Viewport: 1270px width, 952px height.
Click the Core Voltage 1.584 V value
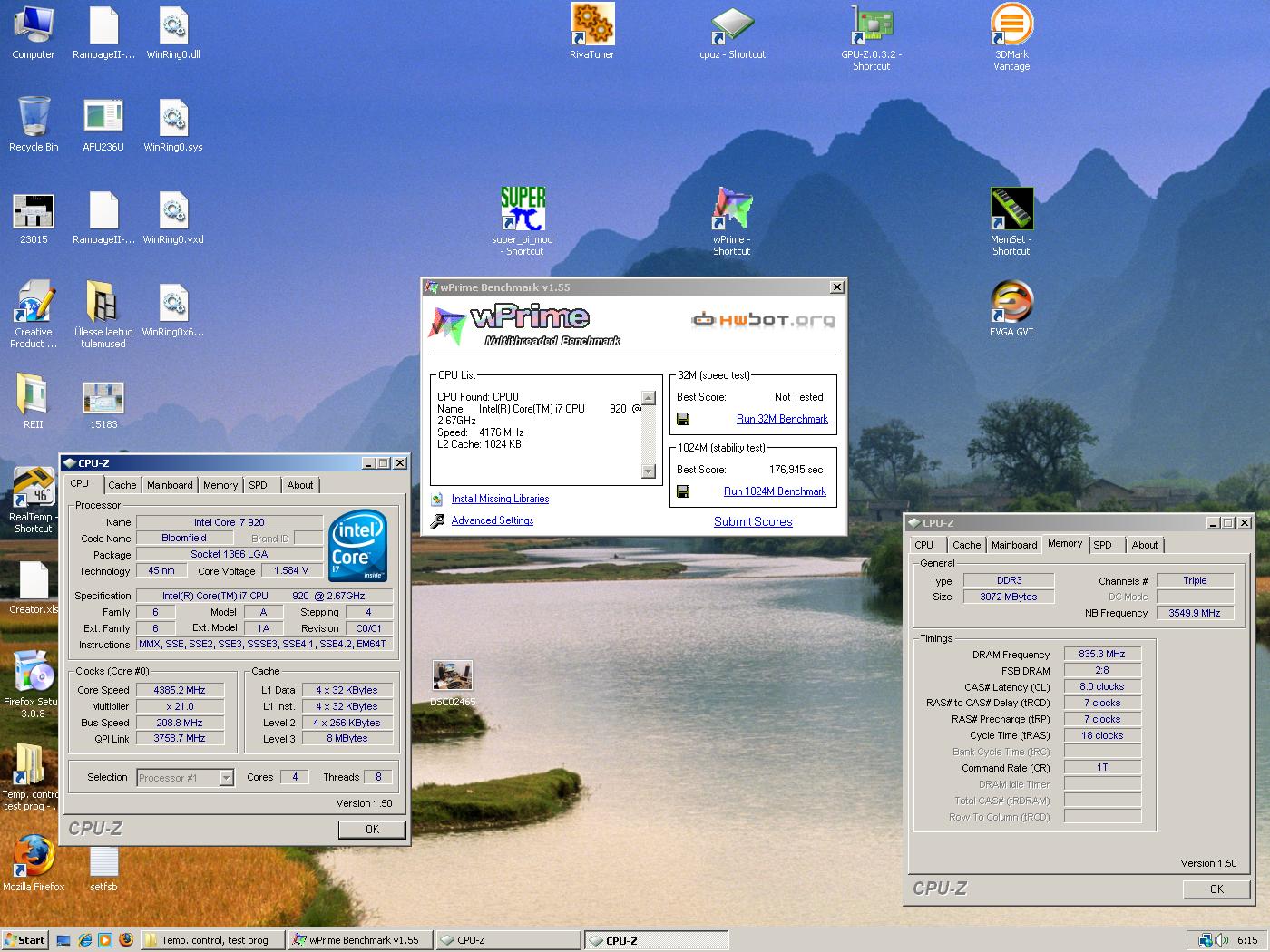point(291,570)
